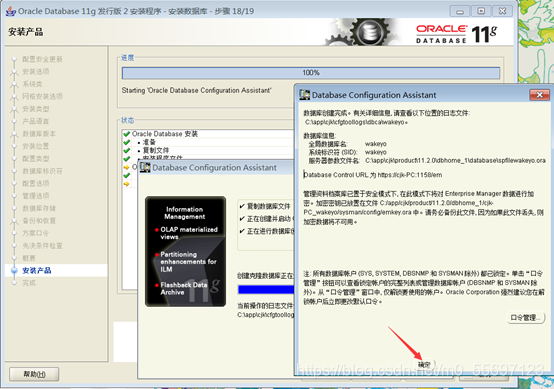Viewport: 554px width, 389px height.
Task: Close the front Database Configuration Assistant dialog
Action: pyautogui.click(x=539, y=95)
